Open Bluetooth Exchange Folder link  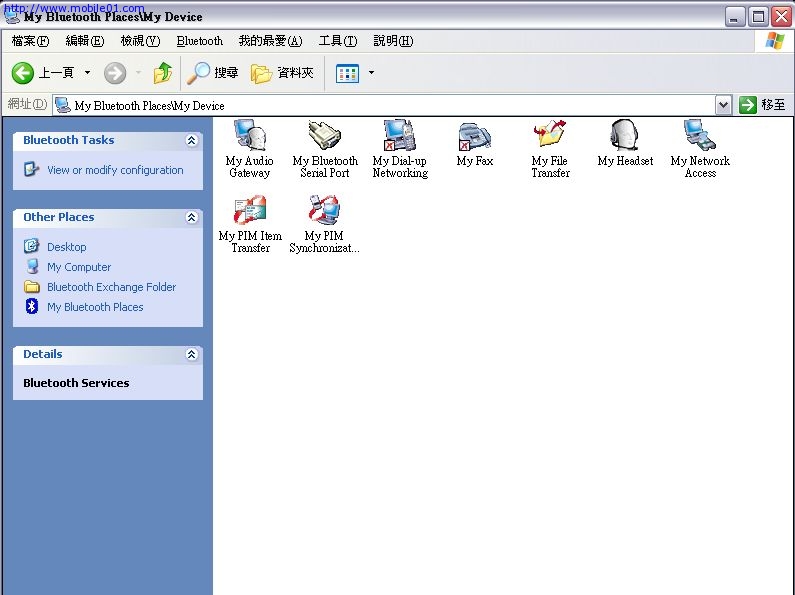coord(112,287)
